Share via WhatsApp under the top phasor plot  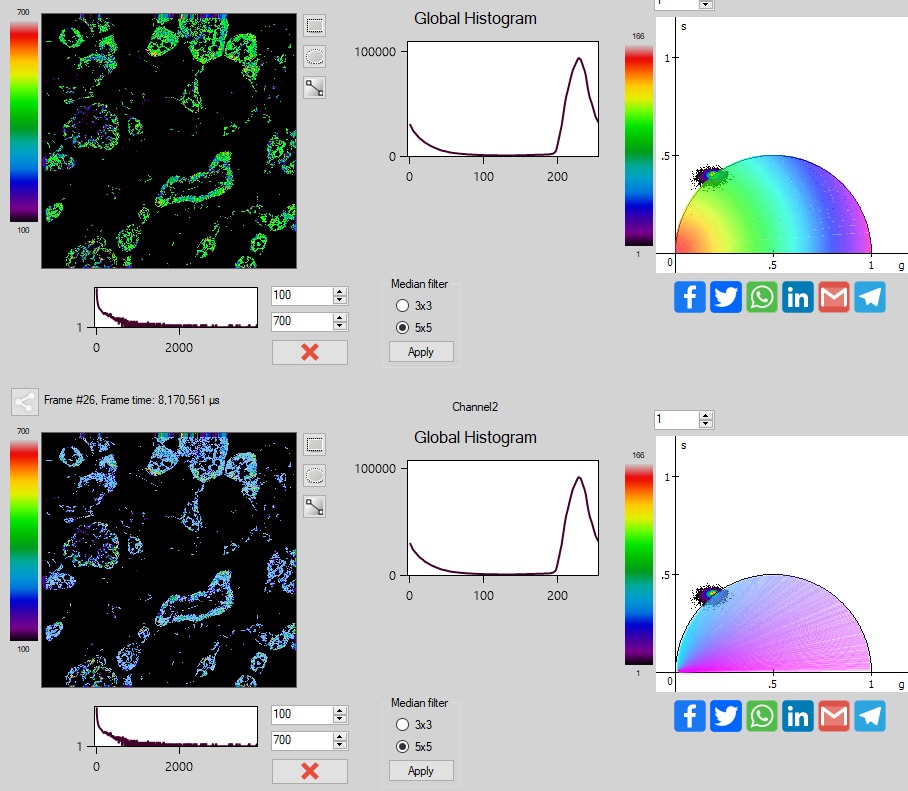point(762,297)
